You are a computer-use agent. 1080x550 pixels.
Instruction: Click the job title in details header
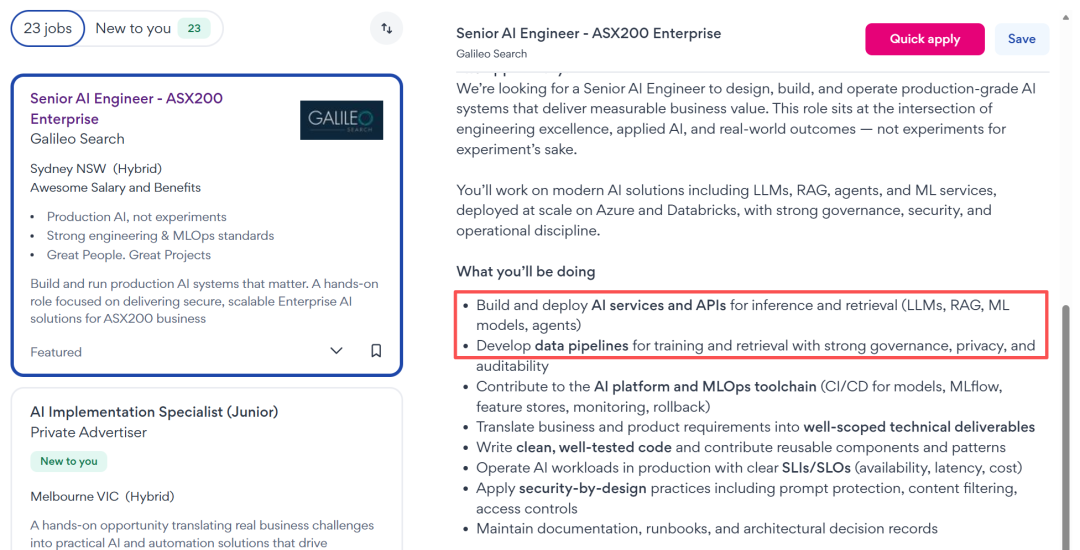(588, 33)
